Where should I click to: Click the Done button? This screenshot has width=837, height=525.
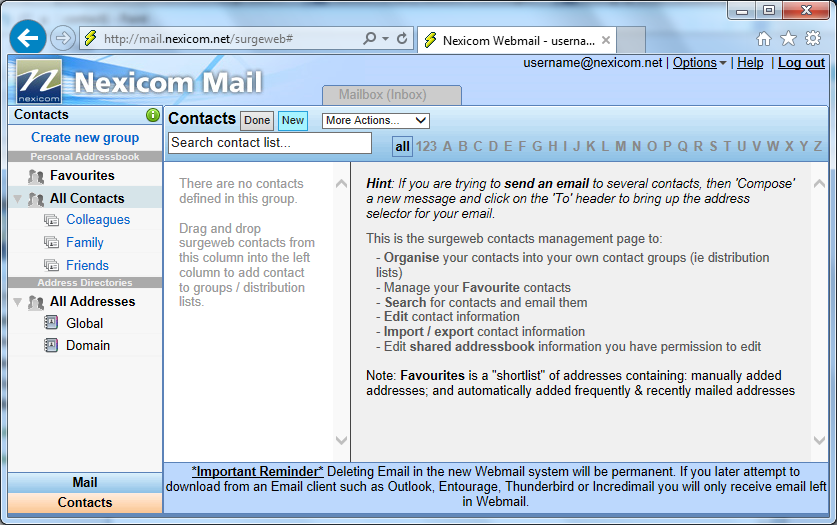[257, 121]
